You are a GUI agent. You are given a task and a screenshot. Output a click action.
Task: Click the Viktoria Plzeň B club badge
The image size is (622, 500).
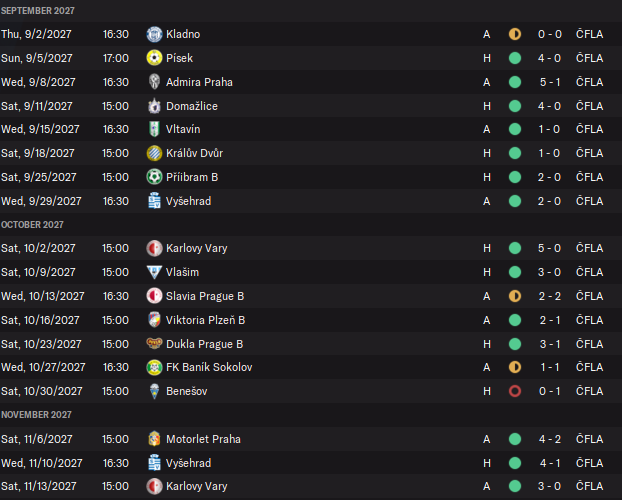(154, 320)
